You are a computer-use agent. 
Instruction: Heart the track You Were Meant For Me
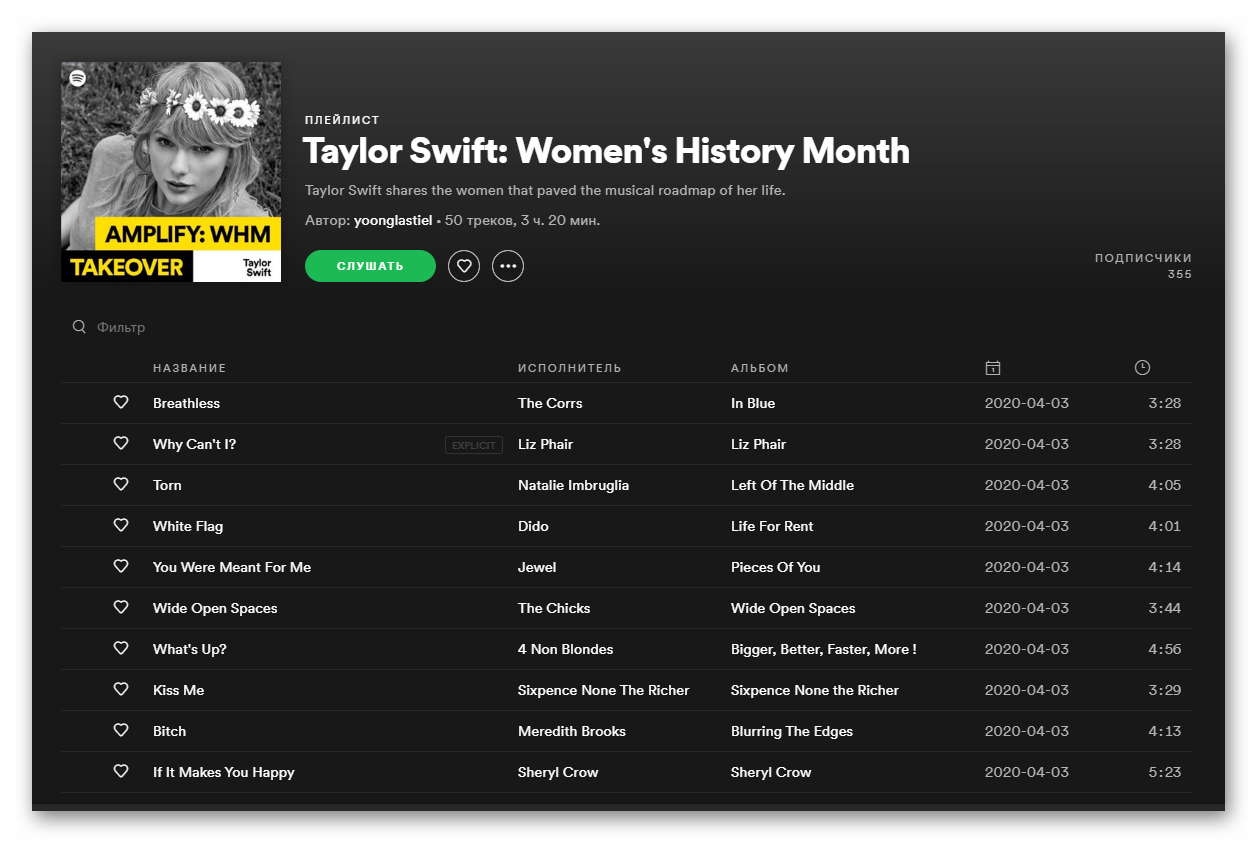pos(121,566)
